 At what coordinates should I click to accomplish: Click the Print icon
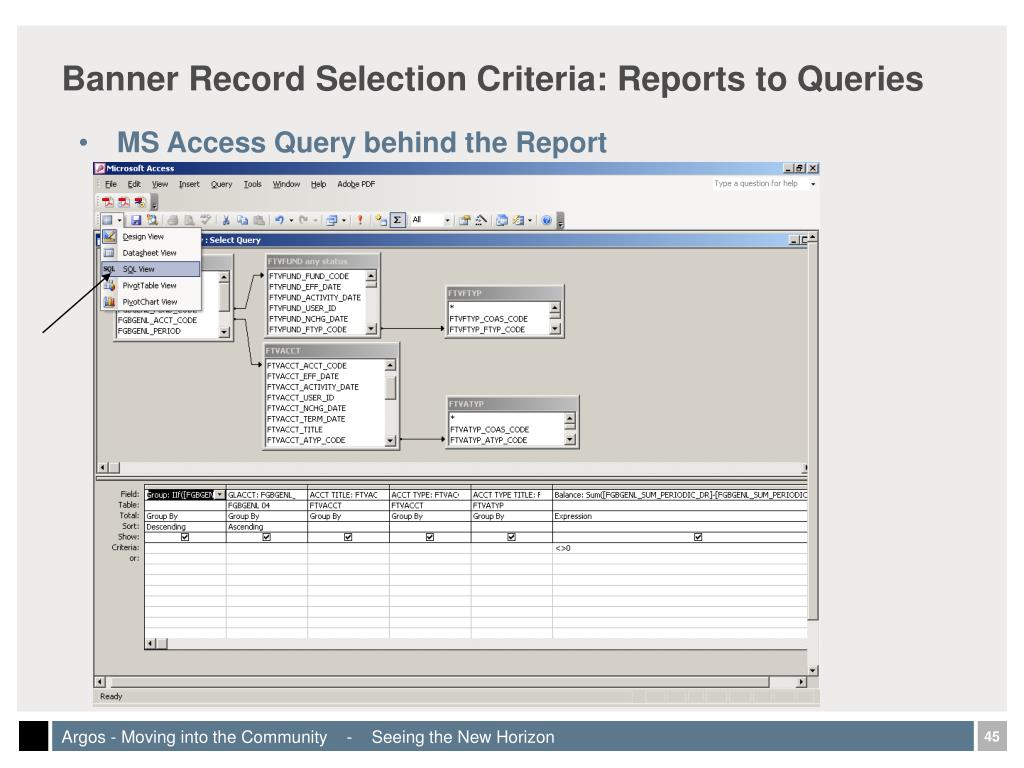coord(172,220)
